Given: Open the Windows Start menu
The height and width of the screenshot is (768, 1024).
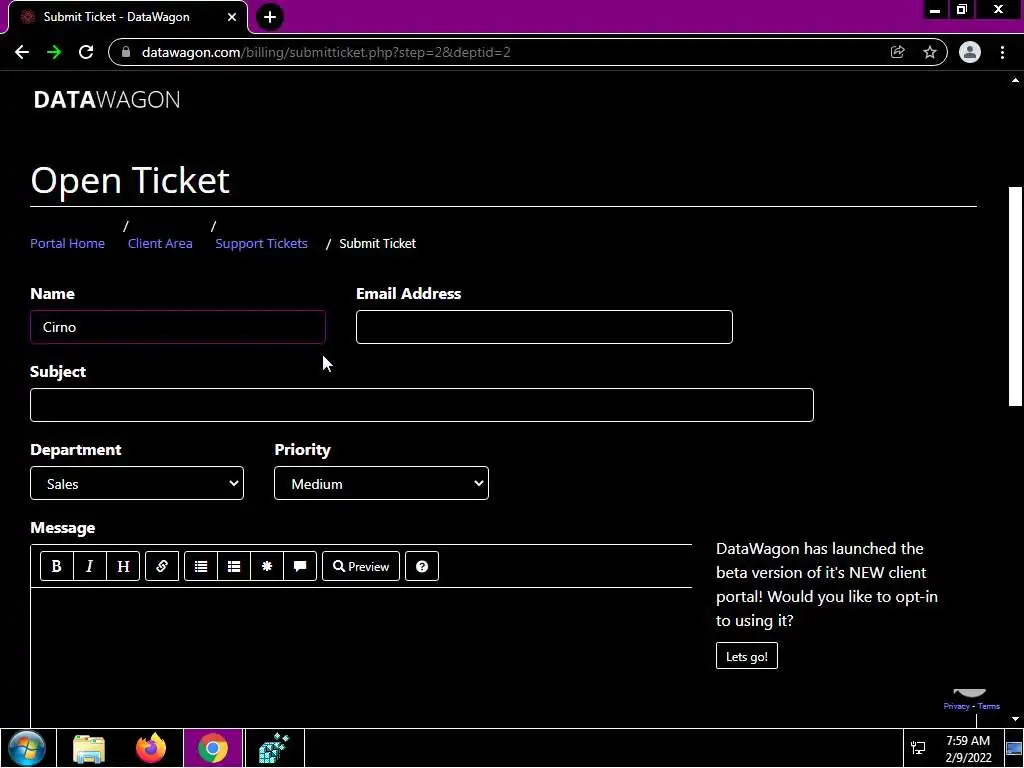Looking at the screenshot, I should point(27,748).
